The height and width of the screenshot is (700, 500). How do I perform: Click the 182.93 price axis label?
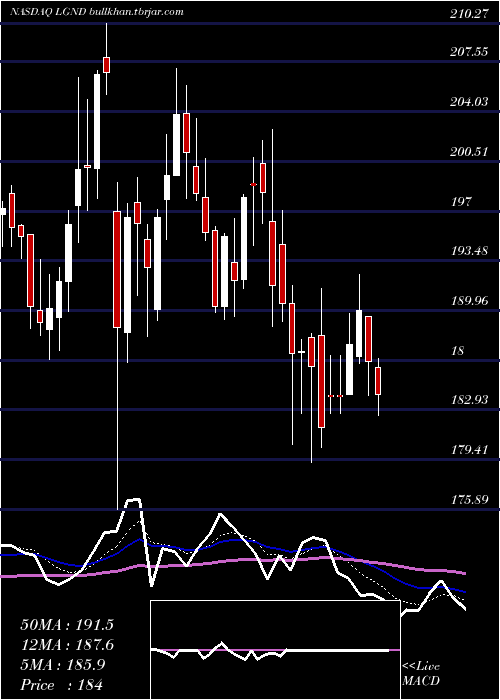[x=468, y=400]
